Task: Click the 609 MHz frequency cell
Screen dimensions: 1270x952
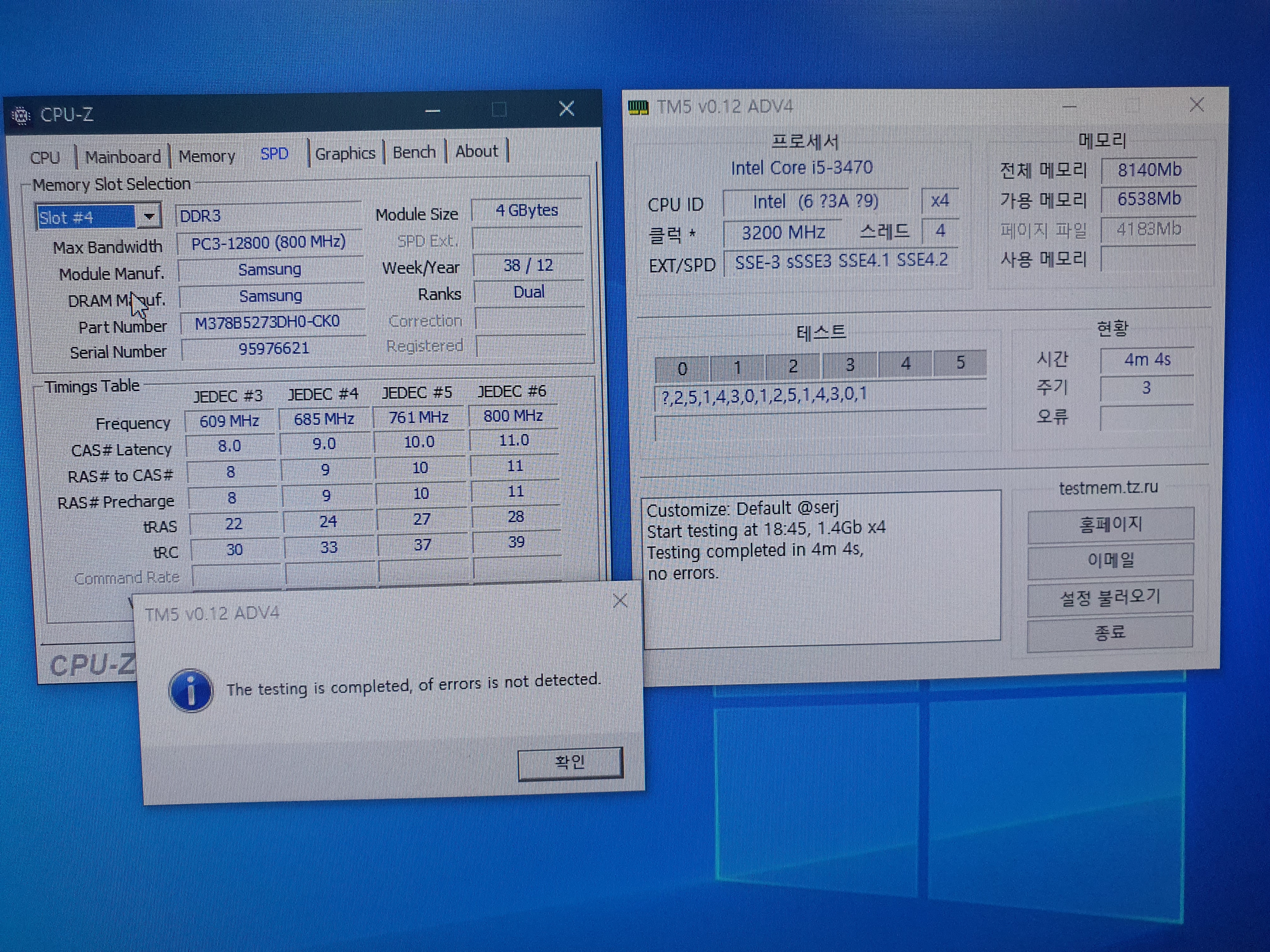Action: click(x=230, y=421)
